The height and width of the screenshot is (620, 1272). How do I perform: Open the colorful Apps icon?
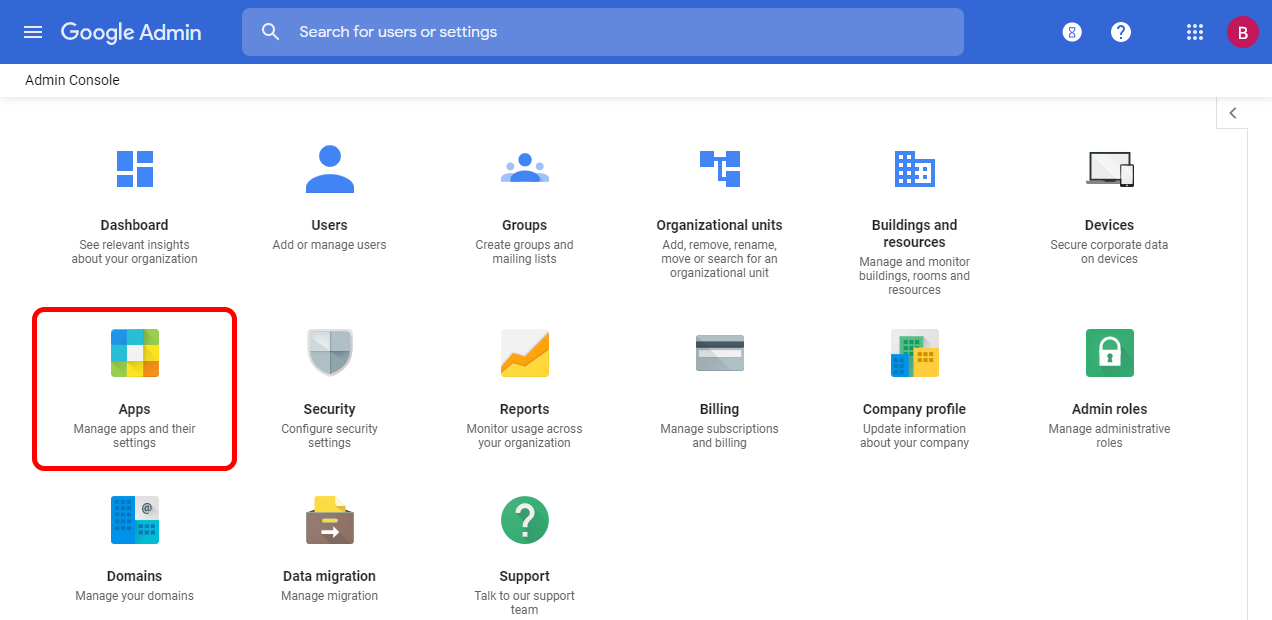point(135,353)
